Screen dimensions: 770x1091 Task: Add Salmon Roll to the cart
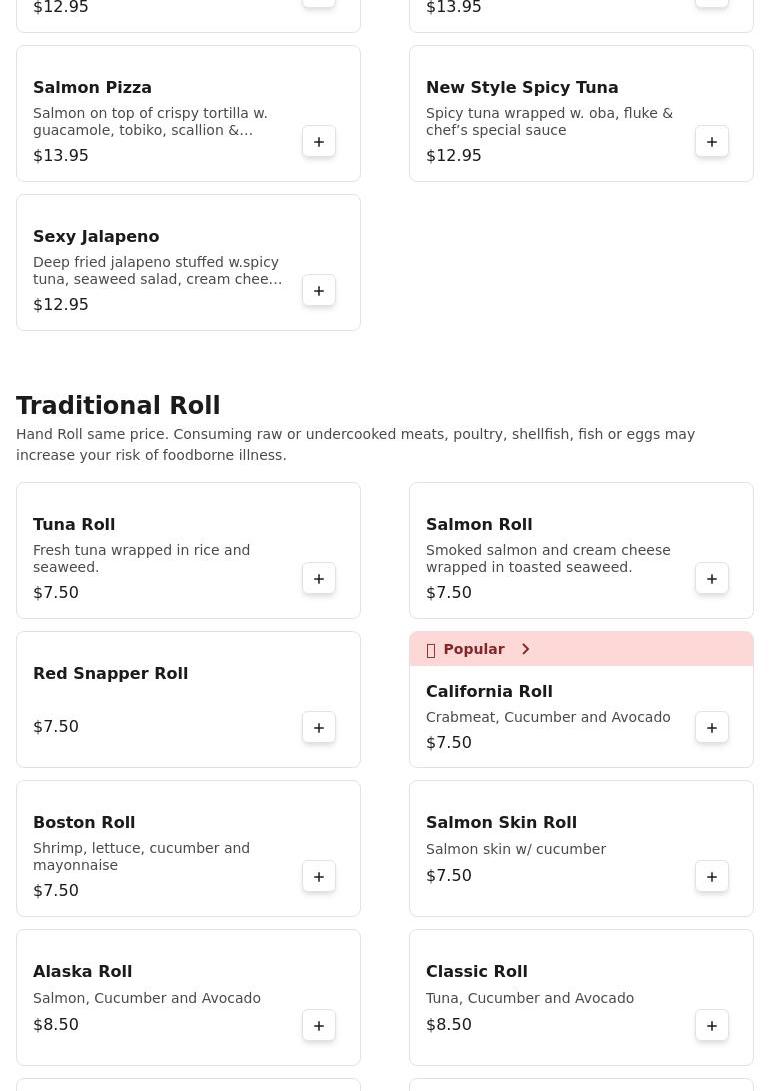712,579
